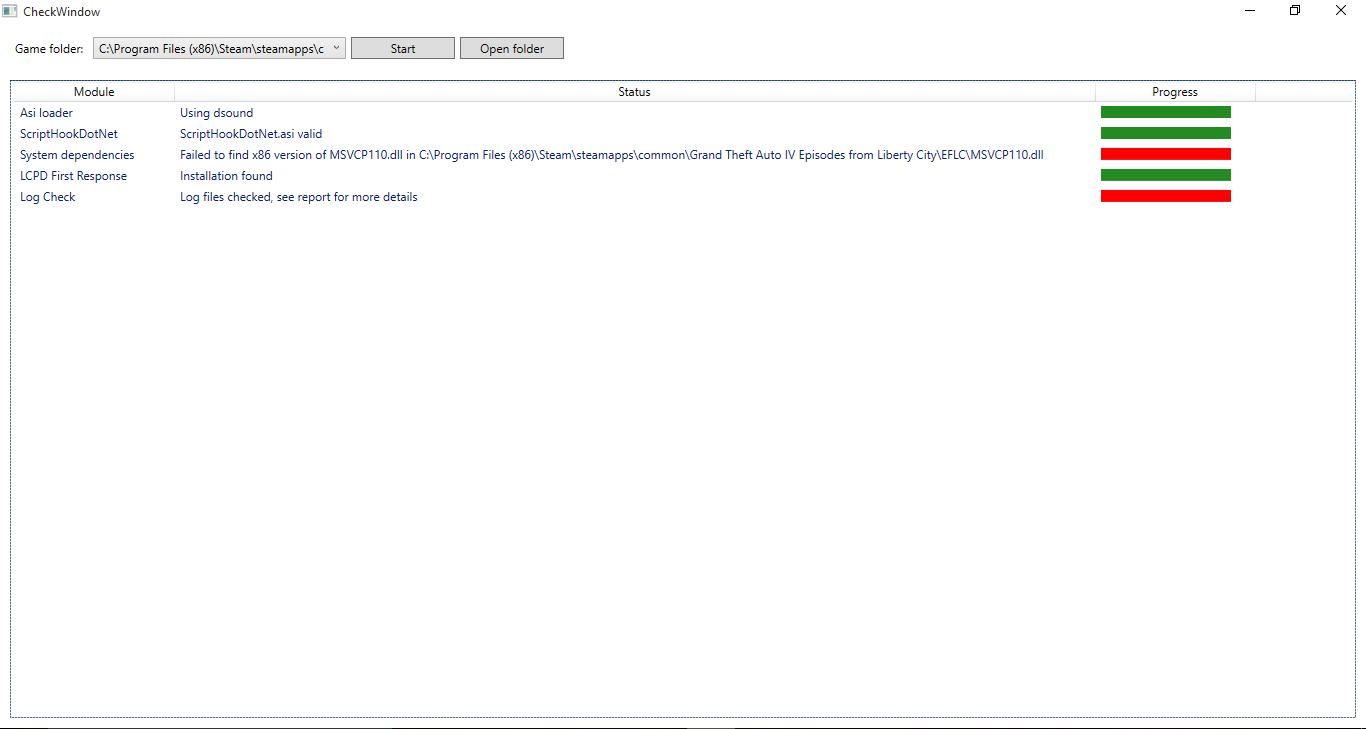Restore down the CheckWindow window

coord(1295,11)
